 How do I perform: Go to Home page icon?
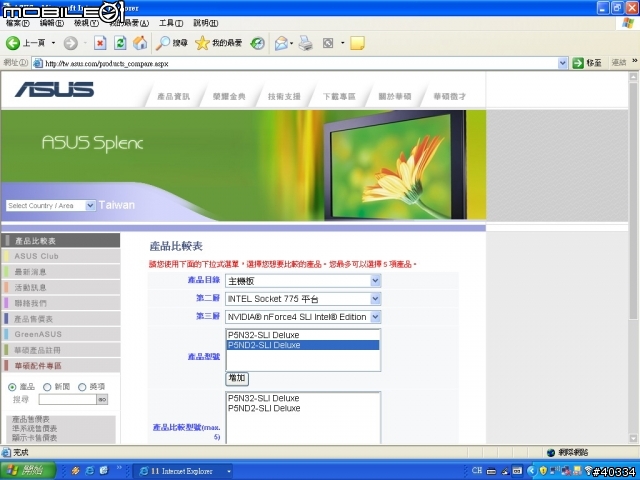(x=140, y=43)
